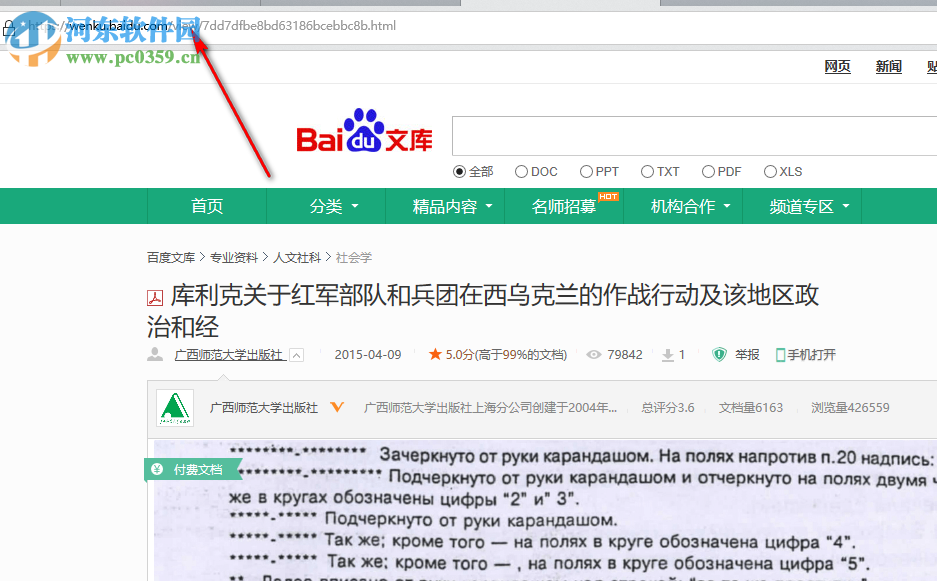Click 专业资料 breadcrumb link
The image size is (937, 581).
pyautogui.click(x=234, y=258)
